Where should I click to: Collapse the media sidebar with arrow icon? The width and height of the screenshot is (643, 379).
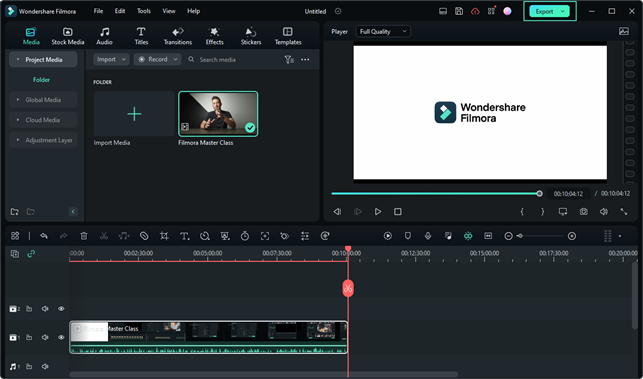coord(73,212)
